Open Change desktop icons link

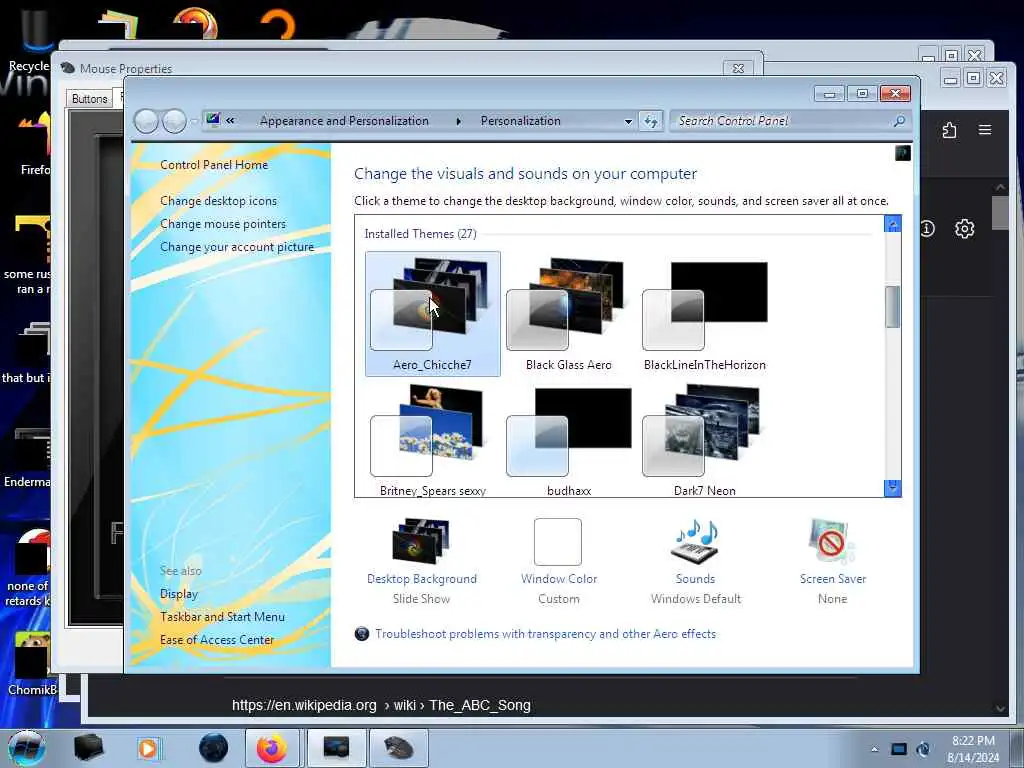tap(218, 200)
